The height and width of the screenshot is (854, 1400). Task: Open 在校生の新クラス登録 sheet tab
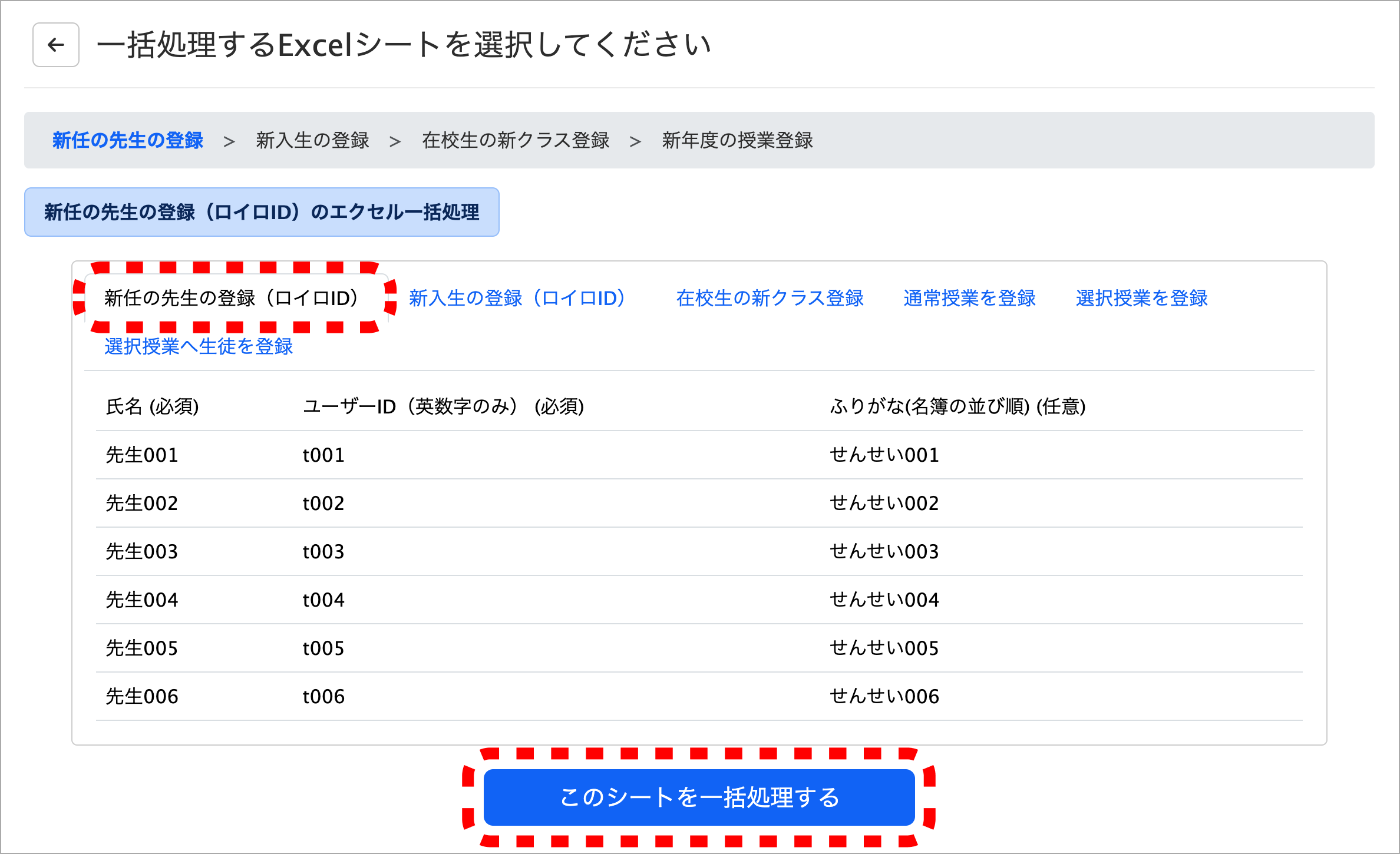(x=770, y=298)
